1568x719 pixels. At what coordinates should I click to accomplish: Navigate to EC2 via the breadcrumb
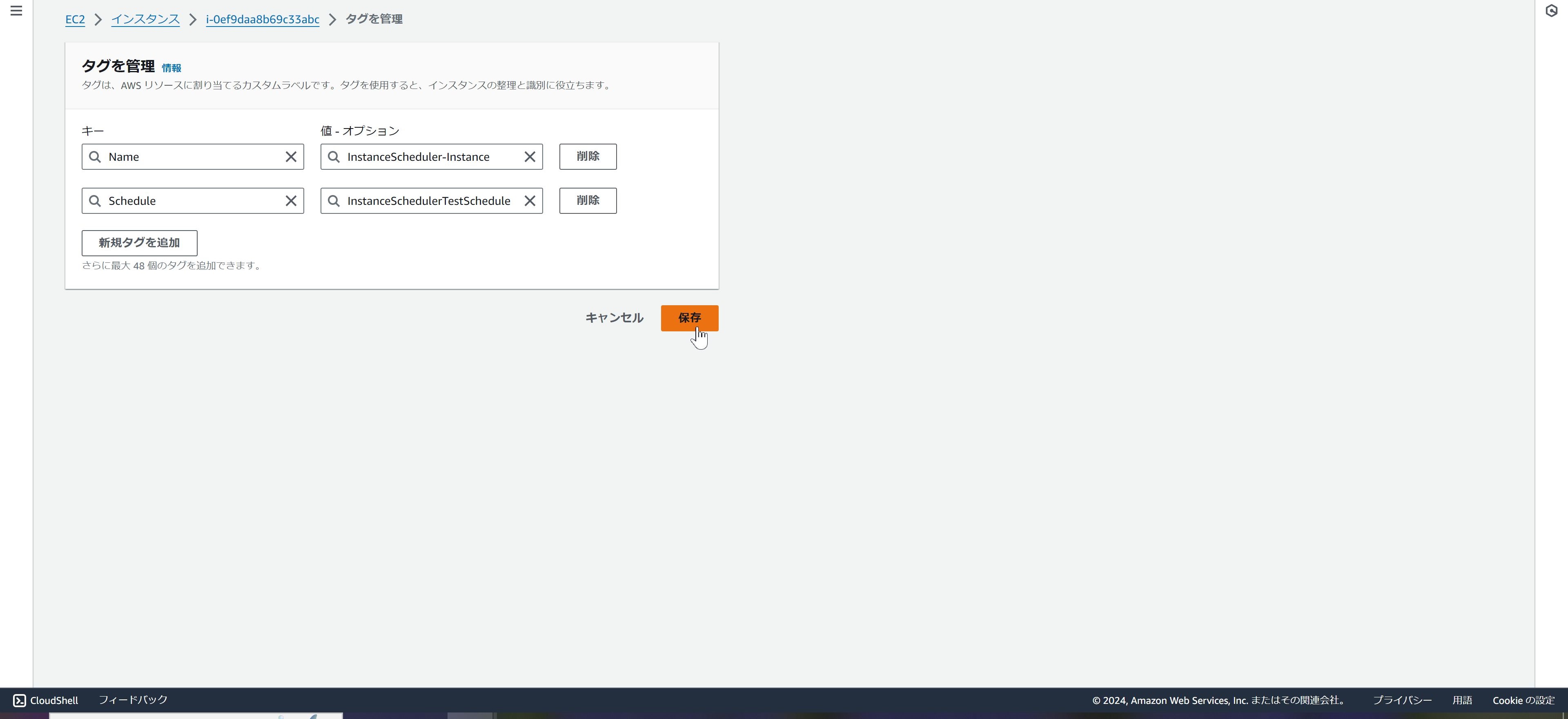tap(74, 19)
